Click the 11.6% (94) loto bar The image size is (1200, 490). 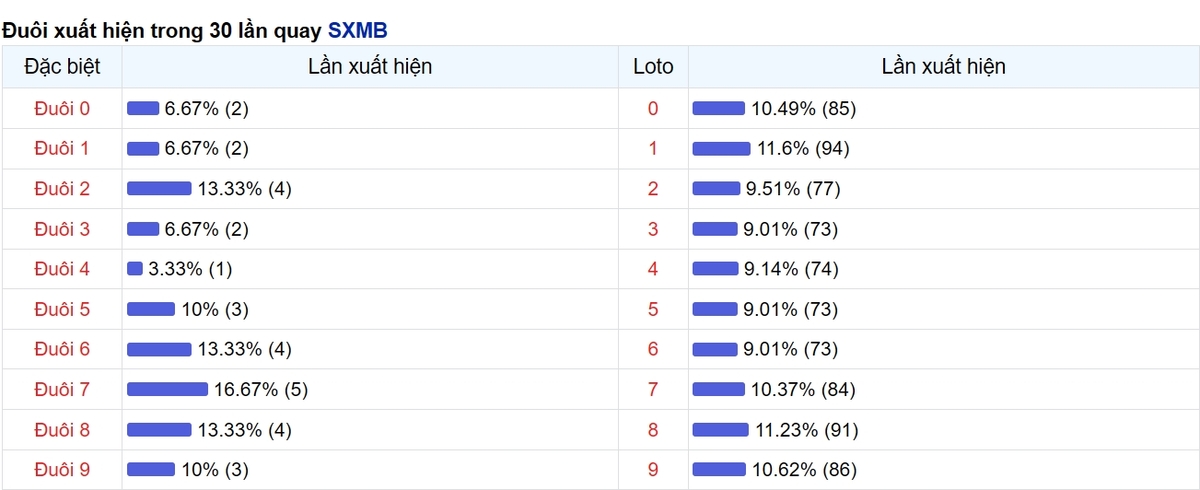coord(721,148)
